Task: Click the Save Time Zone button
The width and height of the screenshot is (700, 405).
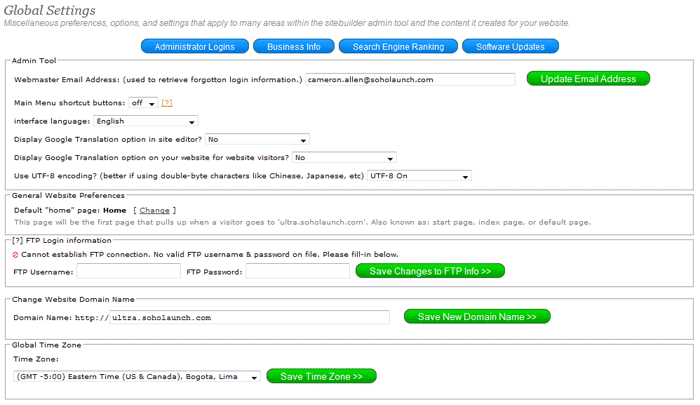Action: [x=321, y=376]
